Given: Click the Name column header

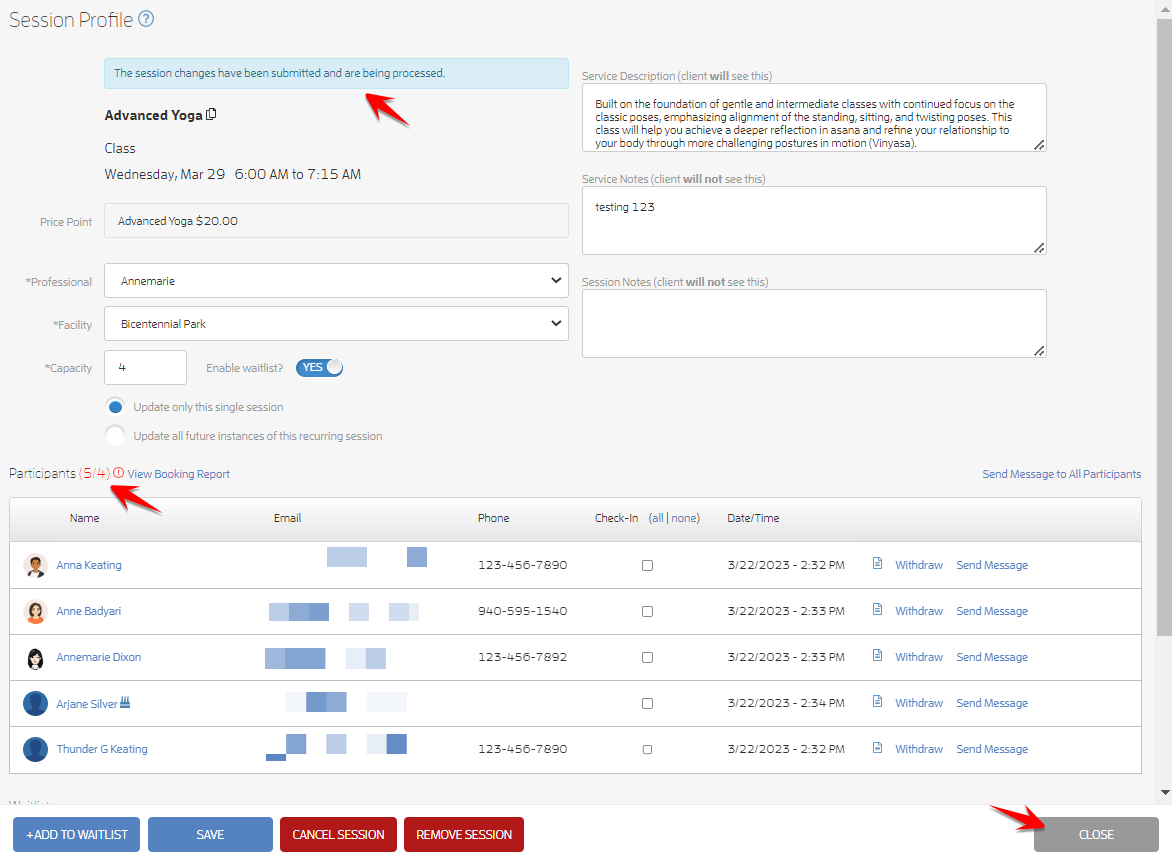Looking at the screenshot, I should (x=84, y=518).
